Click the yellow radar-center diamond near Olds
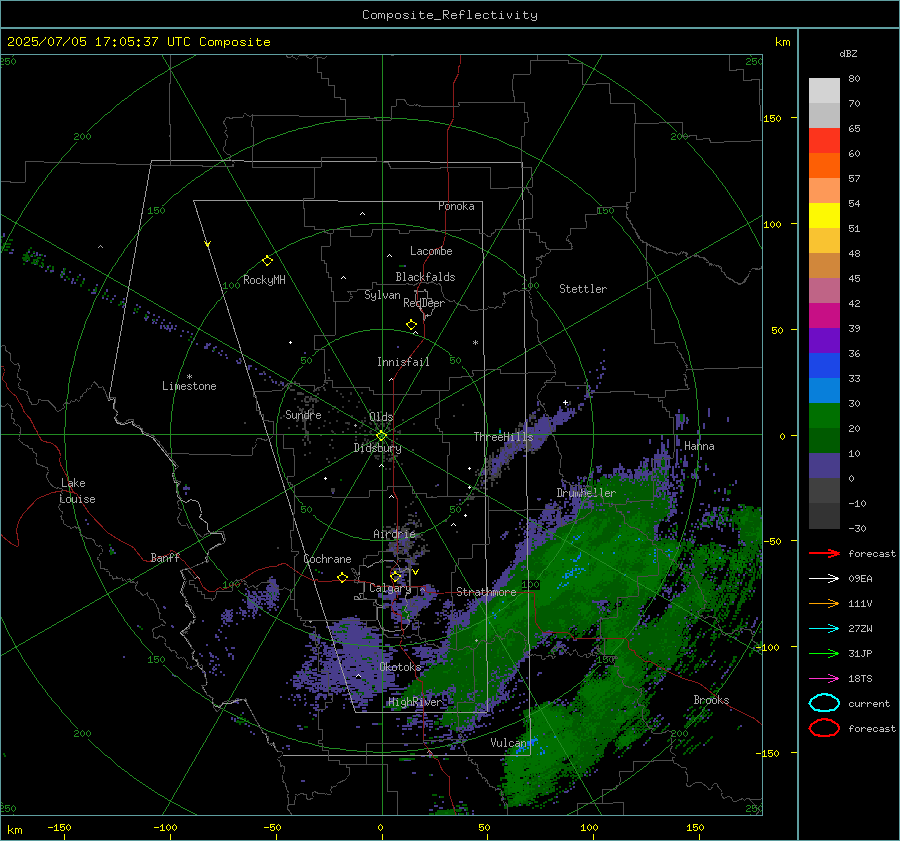 click(x=381, y=436)
